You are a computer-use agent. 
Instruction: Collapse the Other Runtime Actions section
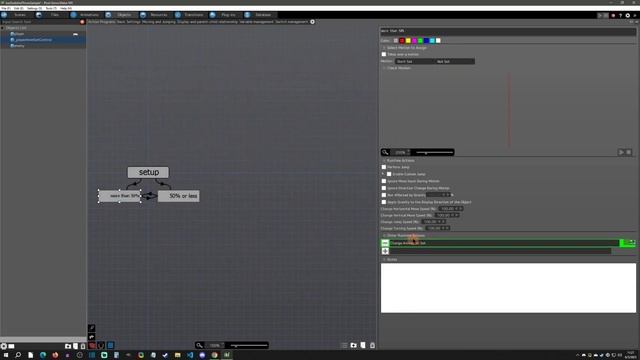pos(384,236)
